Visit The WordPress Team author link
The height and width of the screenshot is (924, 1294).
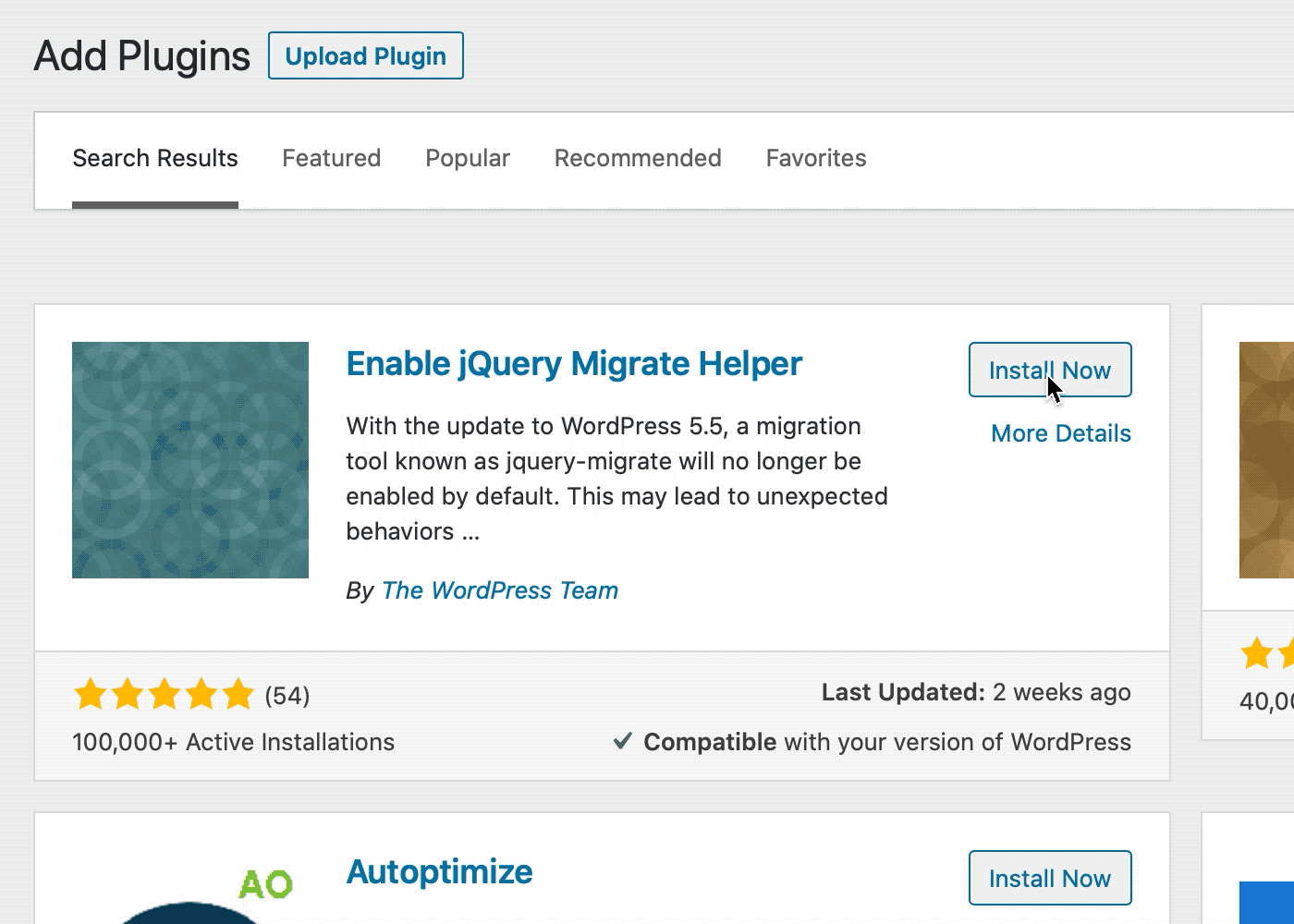500,590
